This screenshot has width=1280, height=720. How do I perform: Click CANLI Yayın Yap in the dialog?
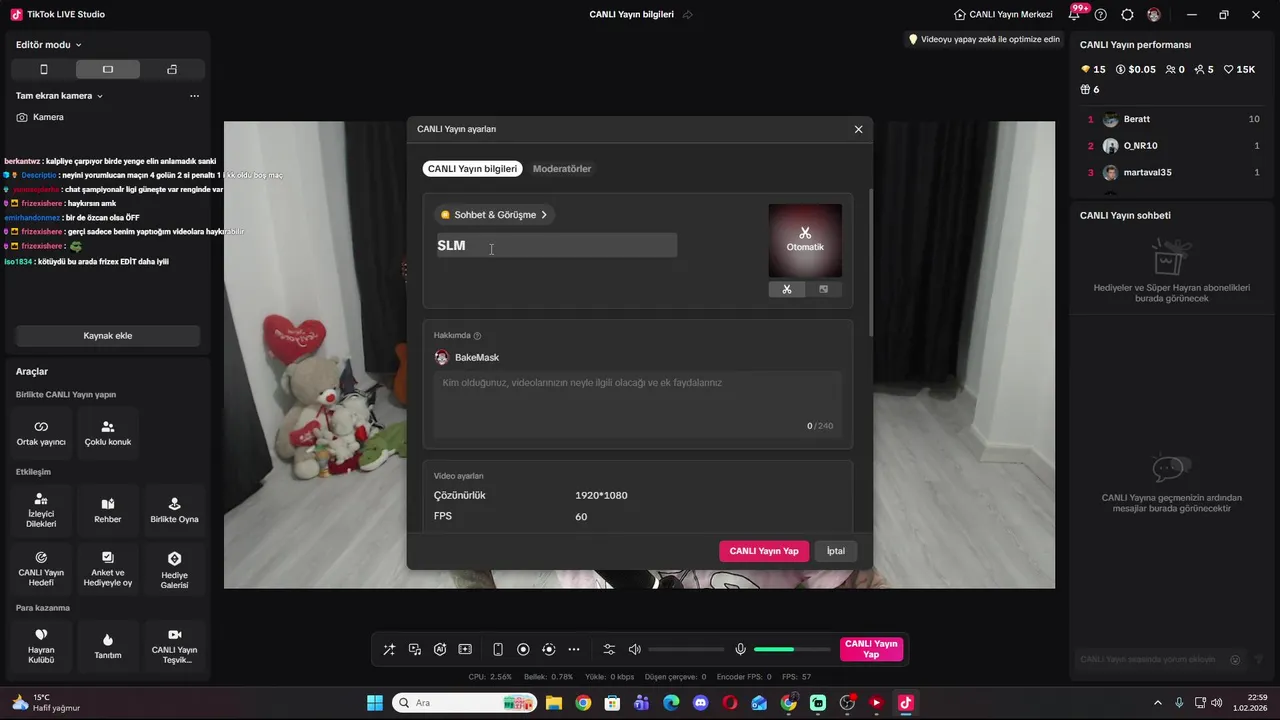[764, 551]
